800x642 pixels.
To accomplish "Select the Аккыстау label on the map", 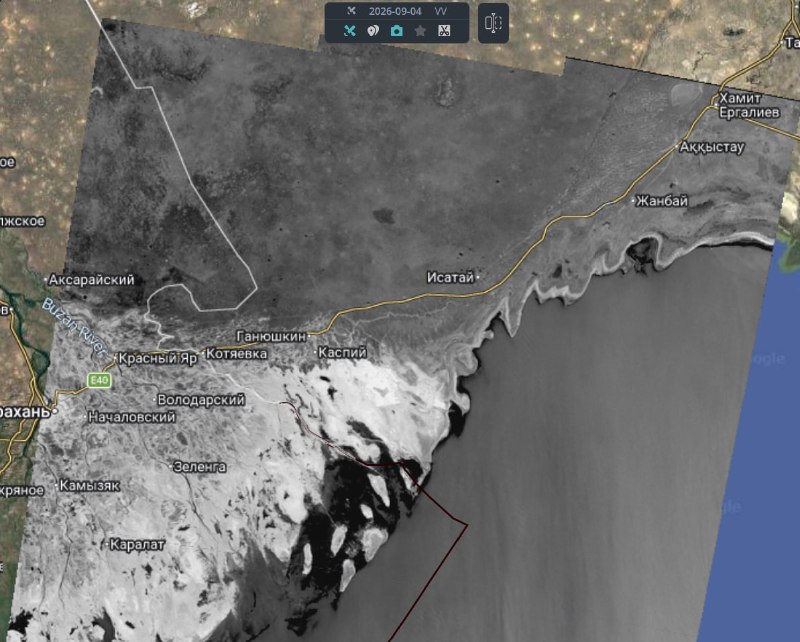I will (x=712, y=147).
